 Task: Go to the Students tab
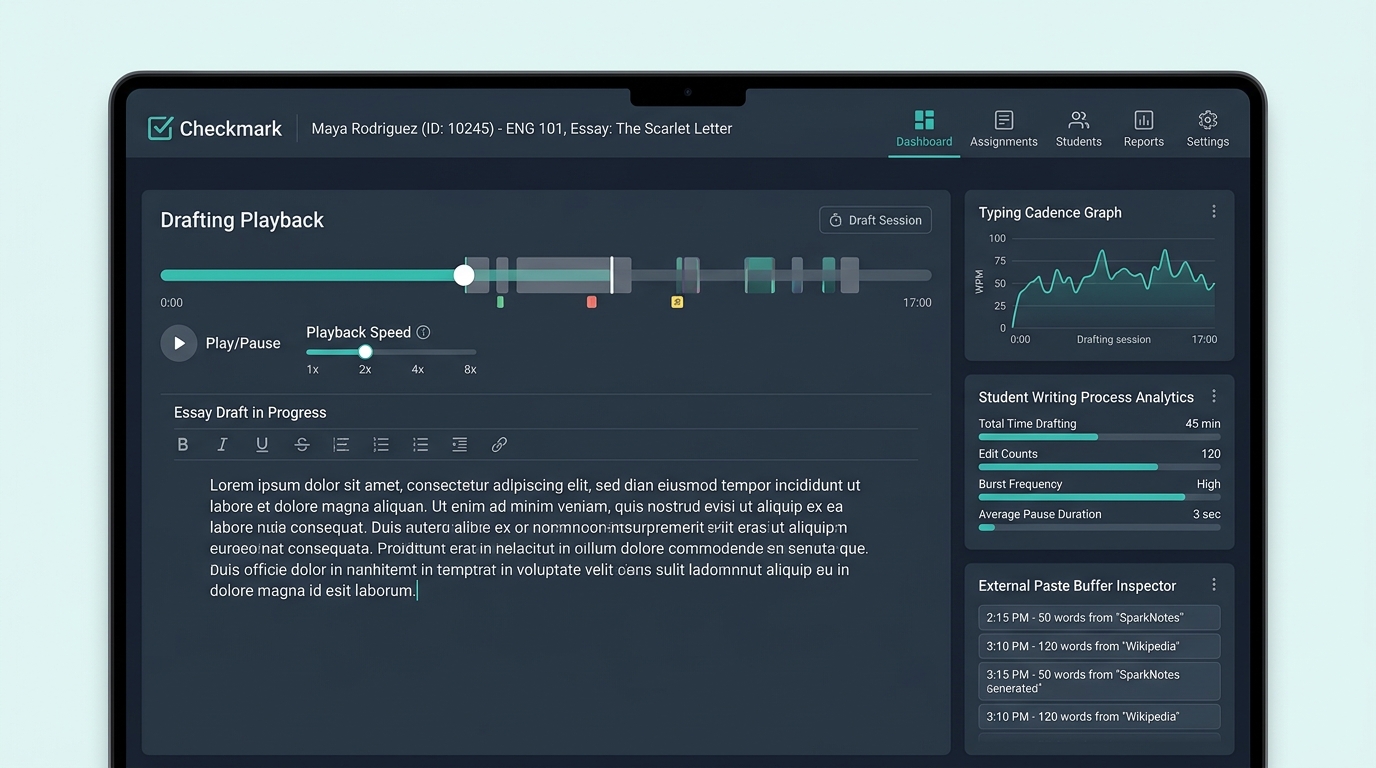[1079, 130]
